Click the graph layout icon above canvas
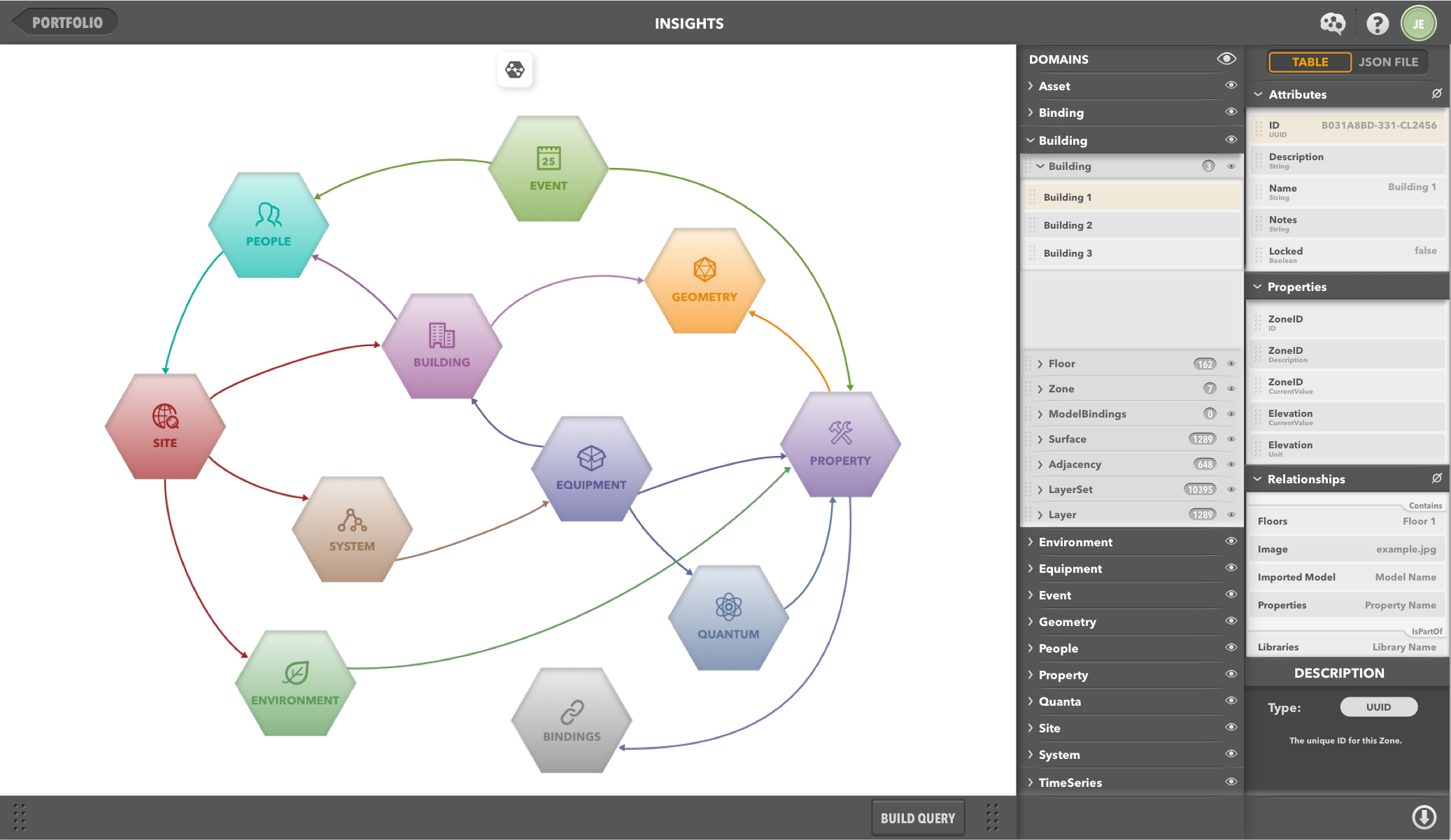Screen dimensions: 1451x840 click(515, 69)
